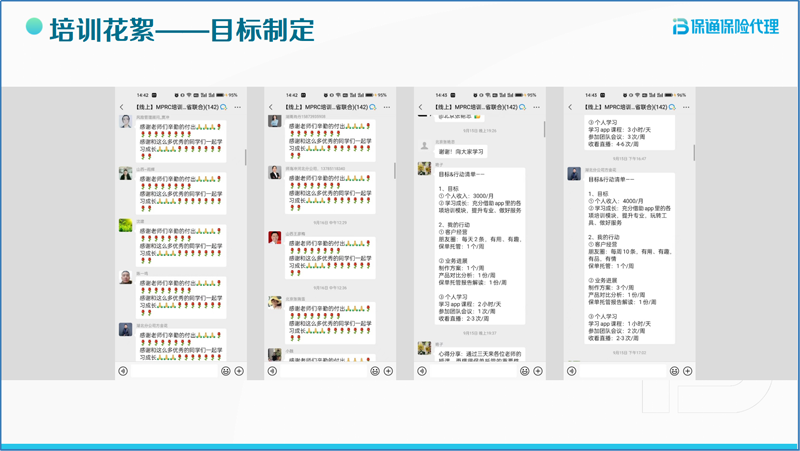Open more options in leftmost chat header
The height and width of the screenshot is (451, 800).
pyautogui.click(x=238, y=107)
